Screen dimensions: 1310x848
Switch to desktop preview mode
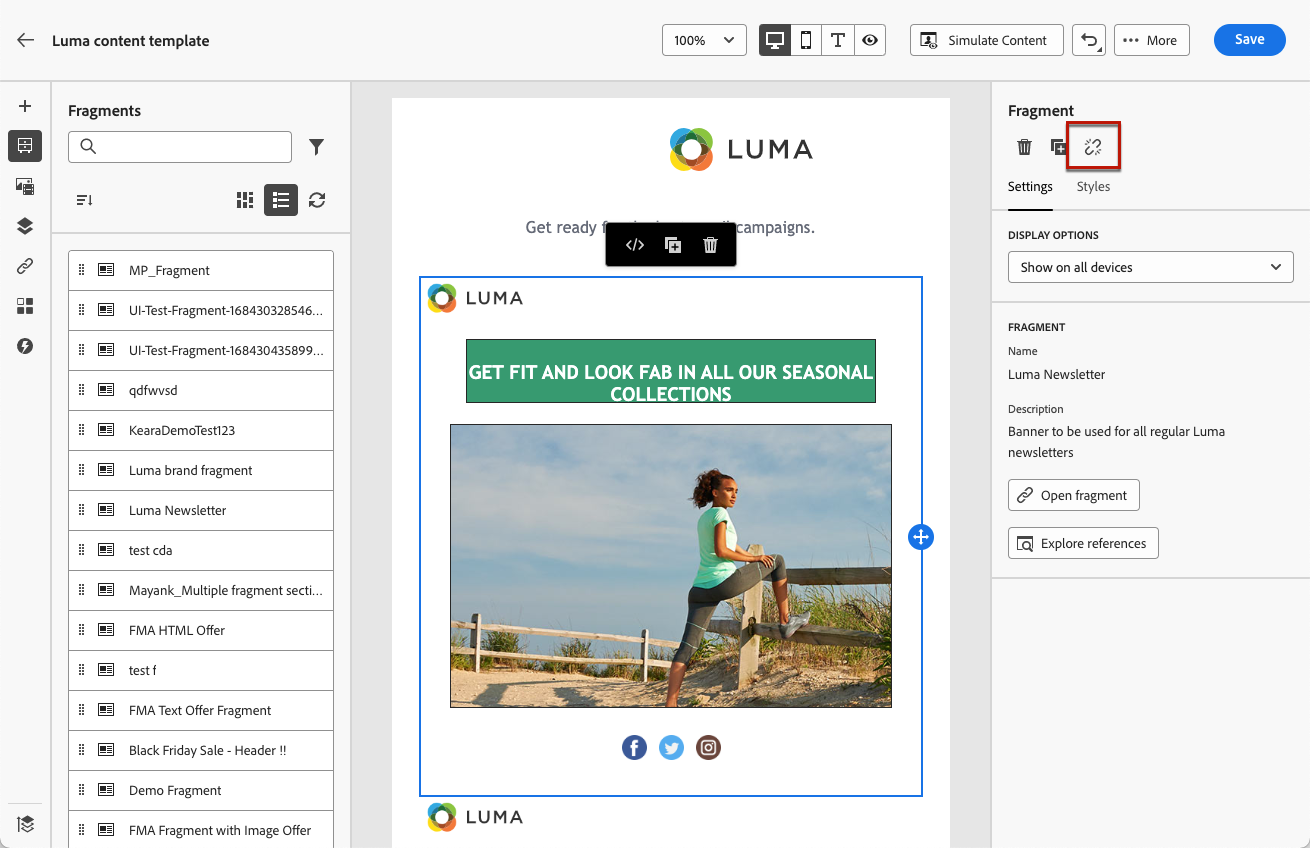[774, 40]
